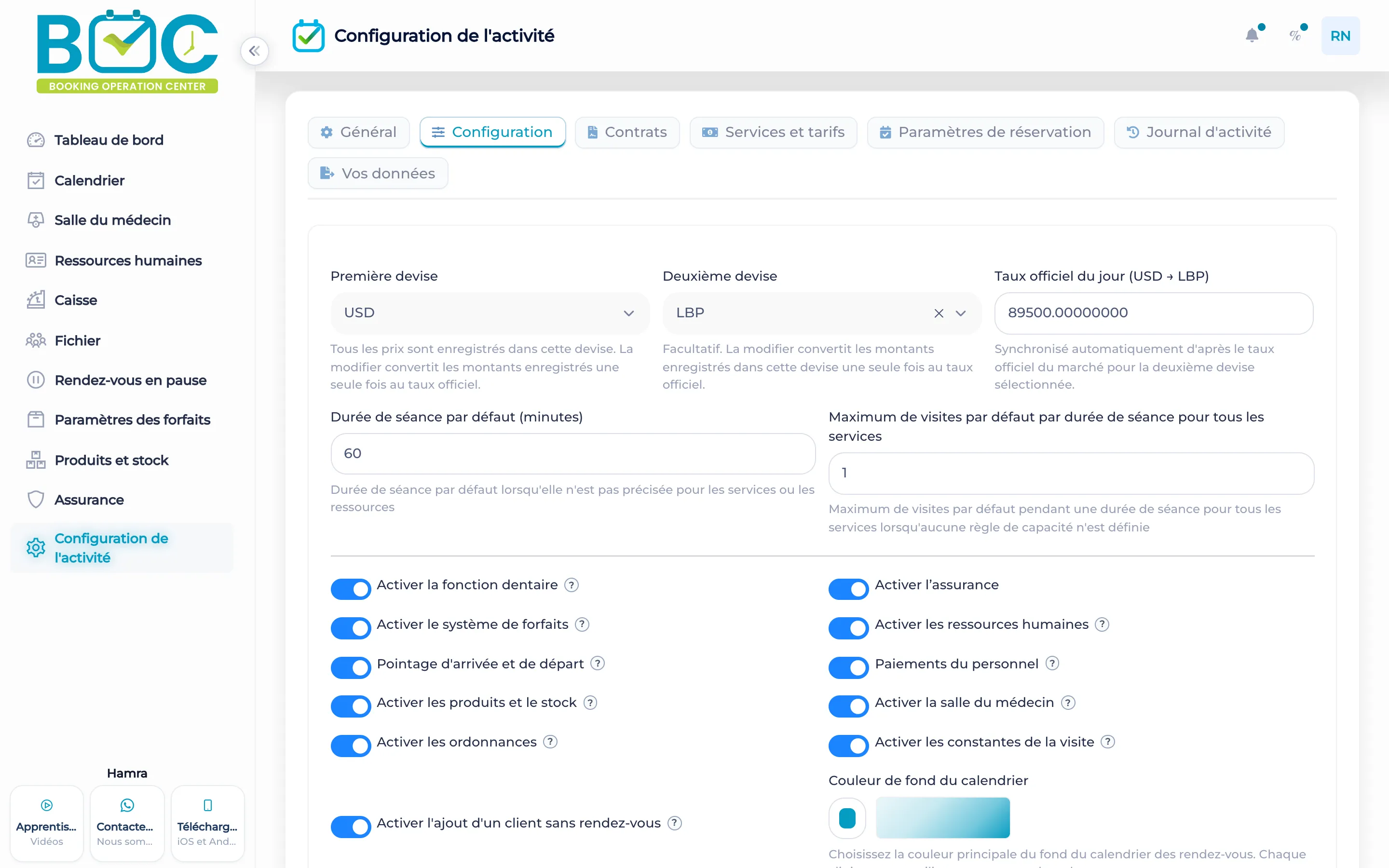Show help for Pointage d'arrivée et de départ

click(598, 664)
